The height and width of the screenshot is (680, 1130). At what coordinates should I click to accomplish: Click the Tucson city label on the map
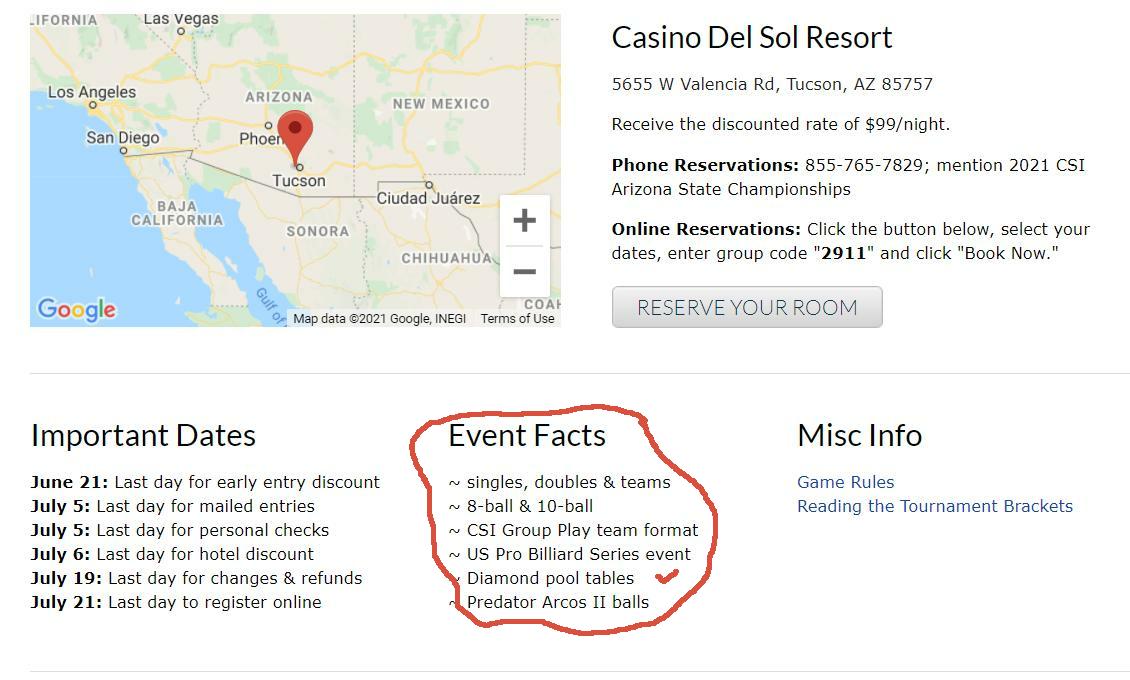299,181
